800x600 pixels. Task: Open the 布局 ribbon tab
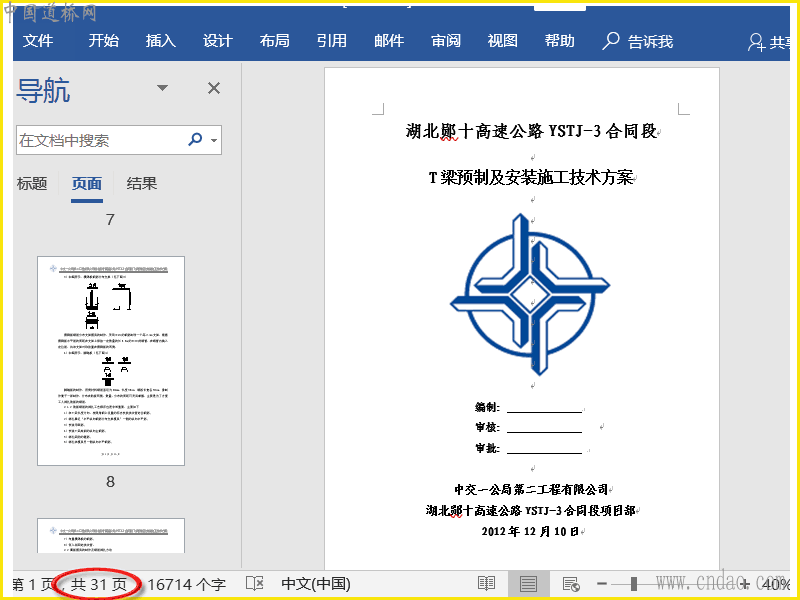coord(274,41)
